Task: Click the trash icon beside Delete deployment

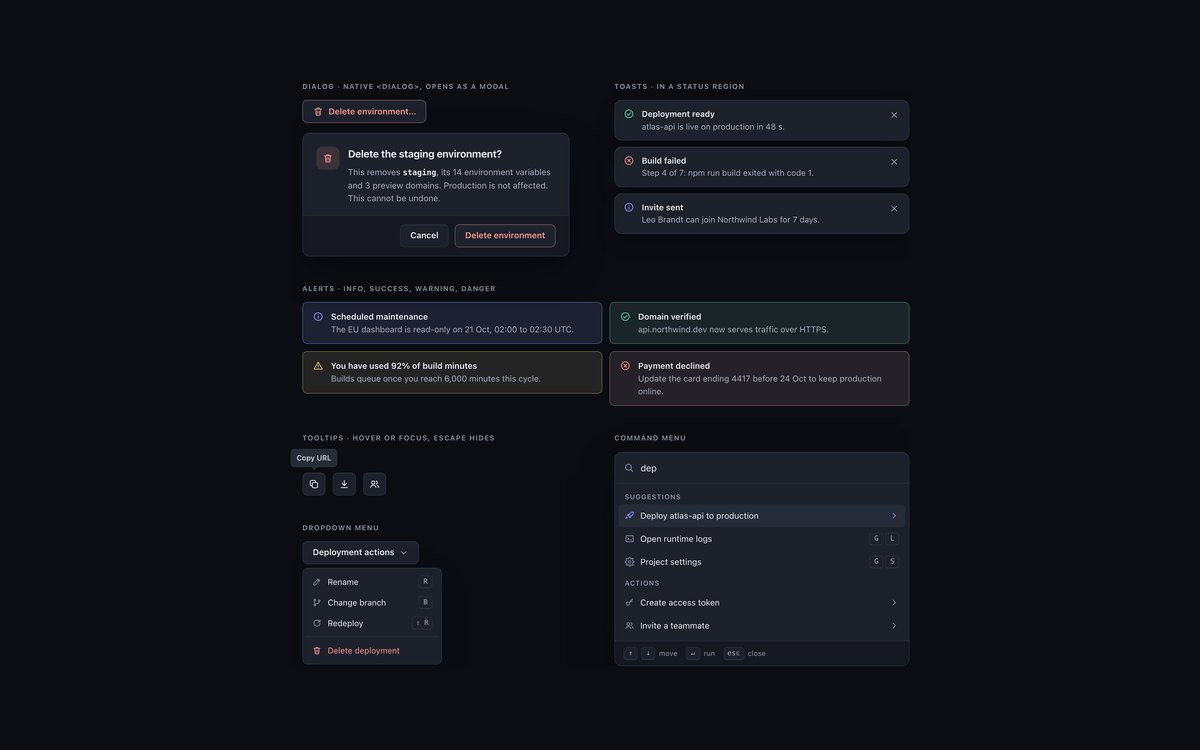Action: pos(317,651)
